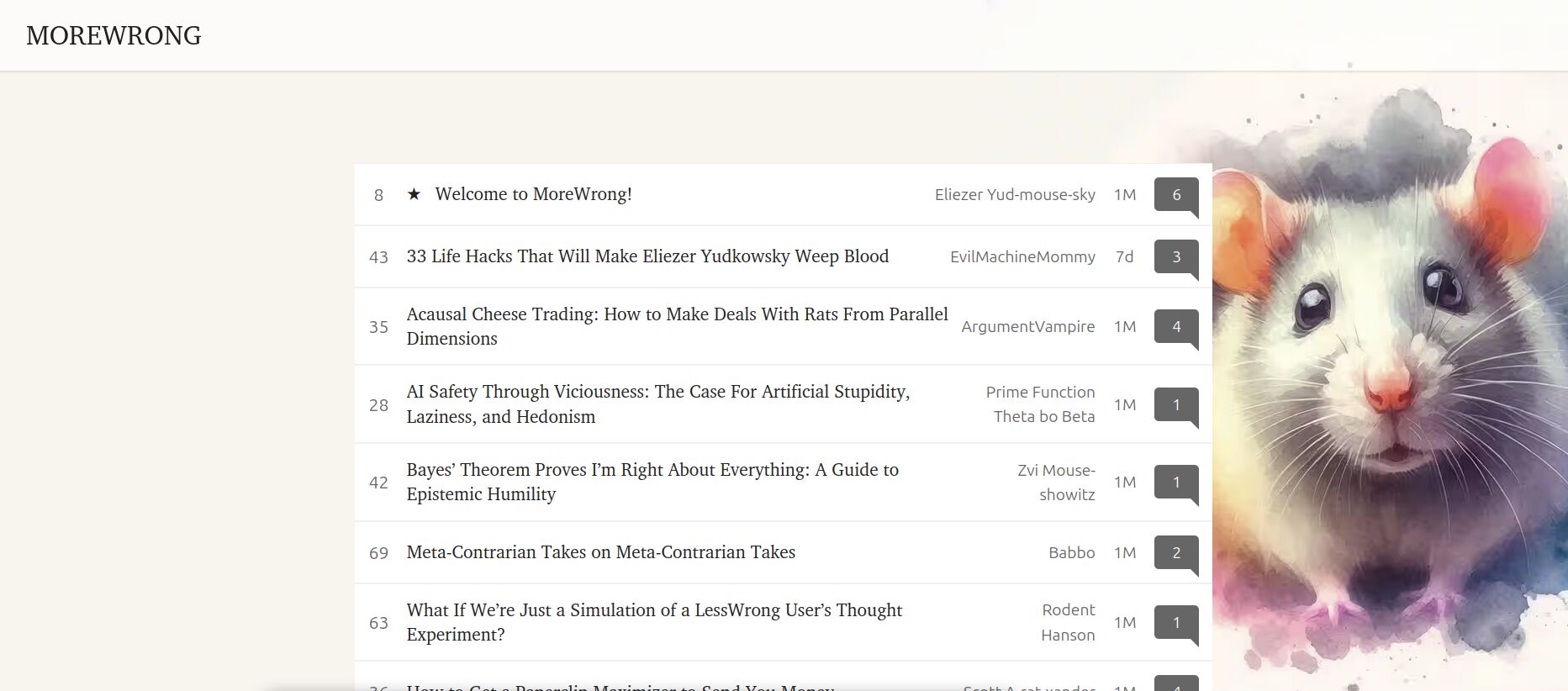The height and width of the screenshot is (691, 1568).
Task: Open comments bubble on Bayes' Theorem post
Action: point(1175,483)
